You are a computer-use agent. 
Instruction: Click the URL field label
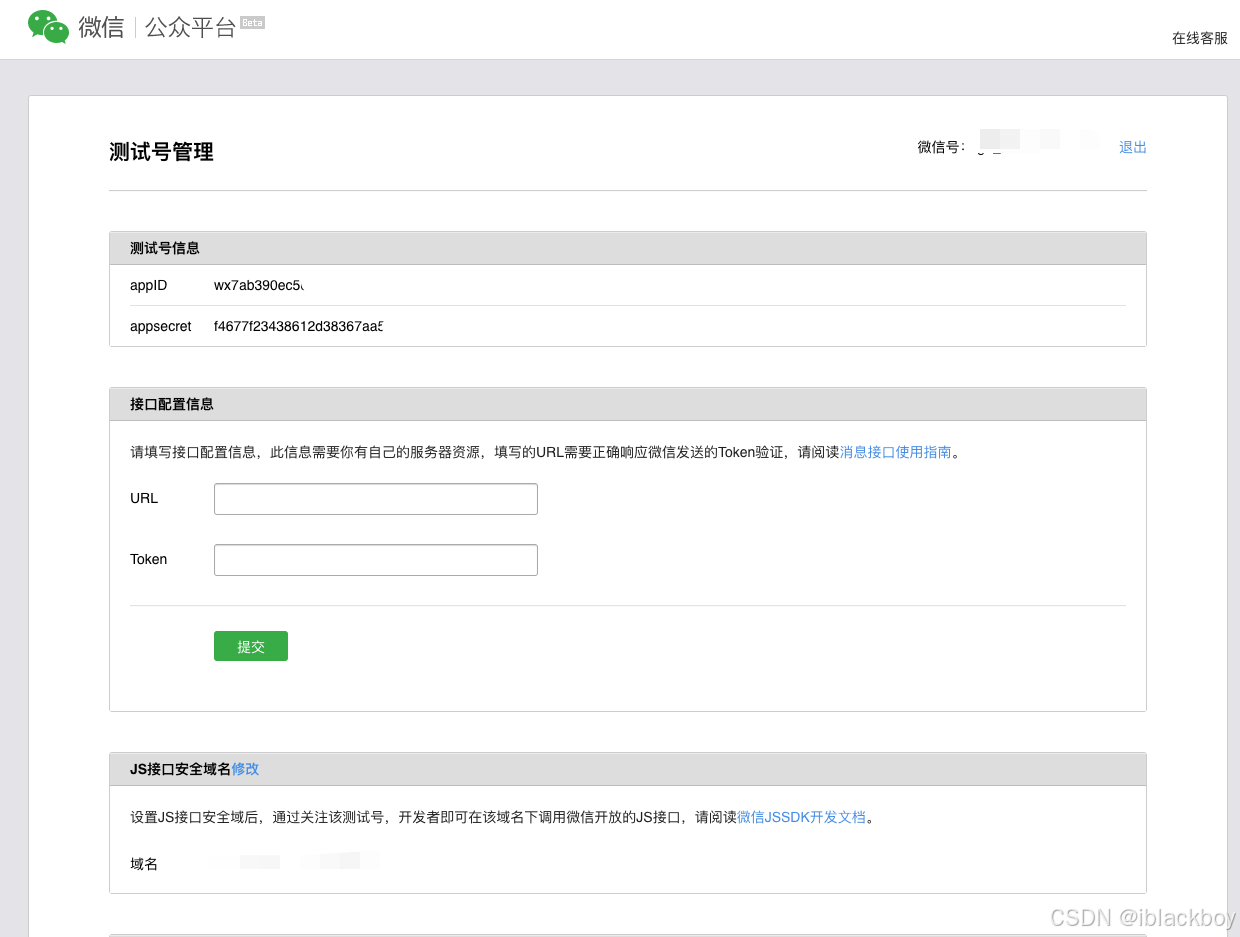point(144,498)
